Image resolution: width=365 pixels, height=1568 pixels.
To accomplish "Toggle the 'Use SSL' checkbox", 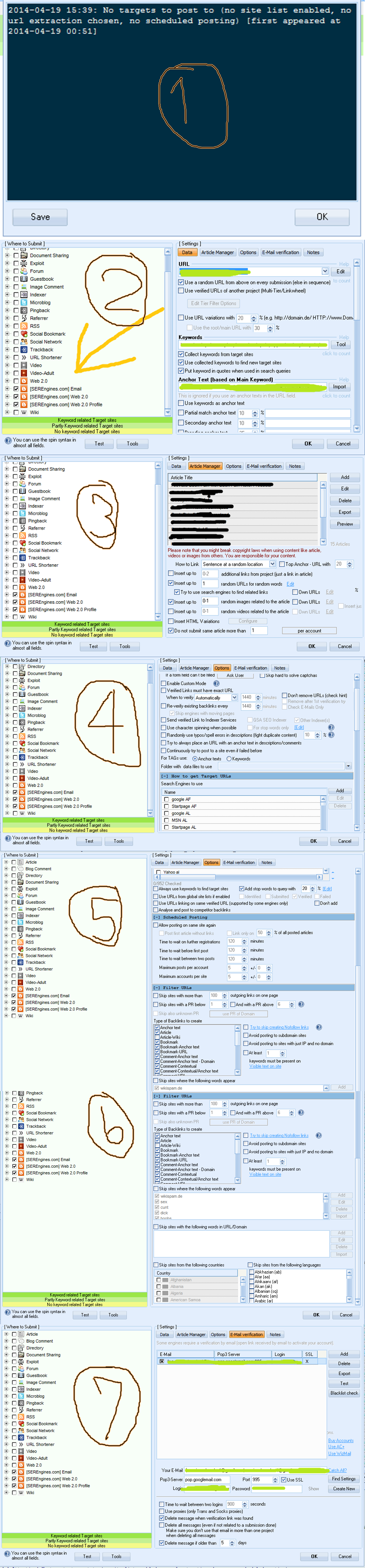I will tap(284, 1480).
